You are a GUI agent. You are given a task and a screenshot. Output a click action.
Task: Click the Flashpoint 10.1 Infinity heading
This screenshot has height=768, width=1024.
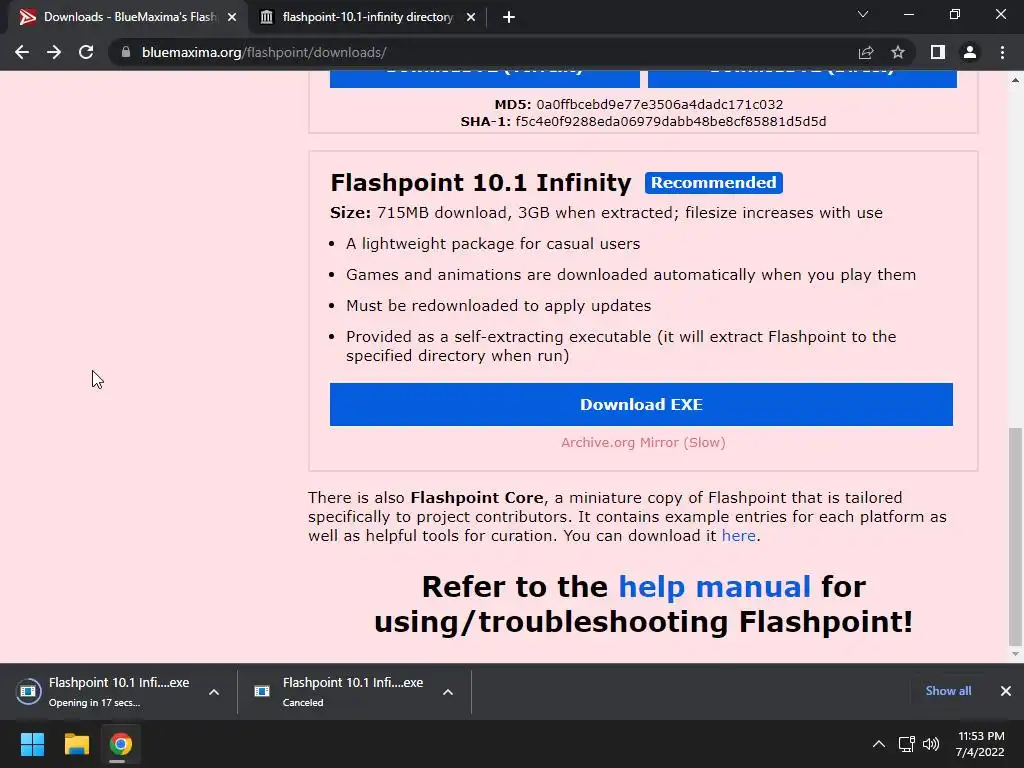(x=481, y=183)
